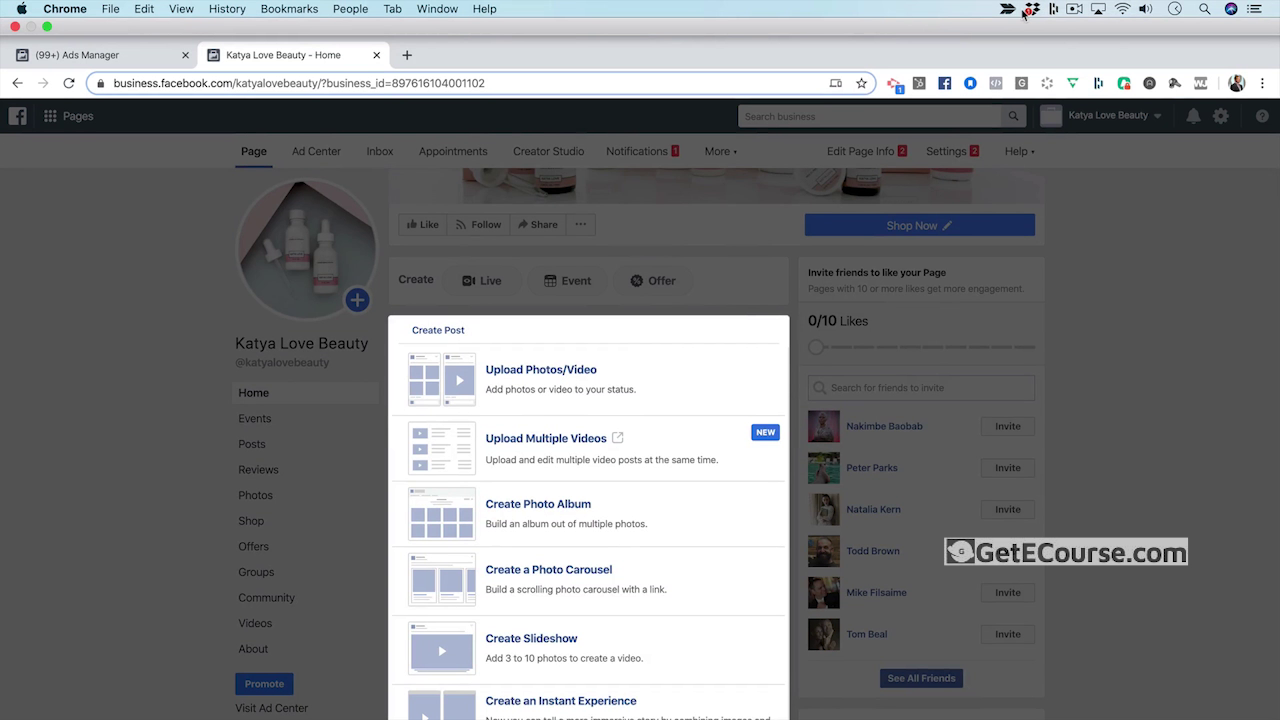
Task: Click the blue Promote button
Action: [264, 684]
